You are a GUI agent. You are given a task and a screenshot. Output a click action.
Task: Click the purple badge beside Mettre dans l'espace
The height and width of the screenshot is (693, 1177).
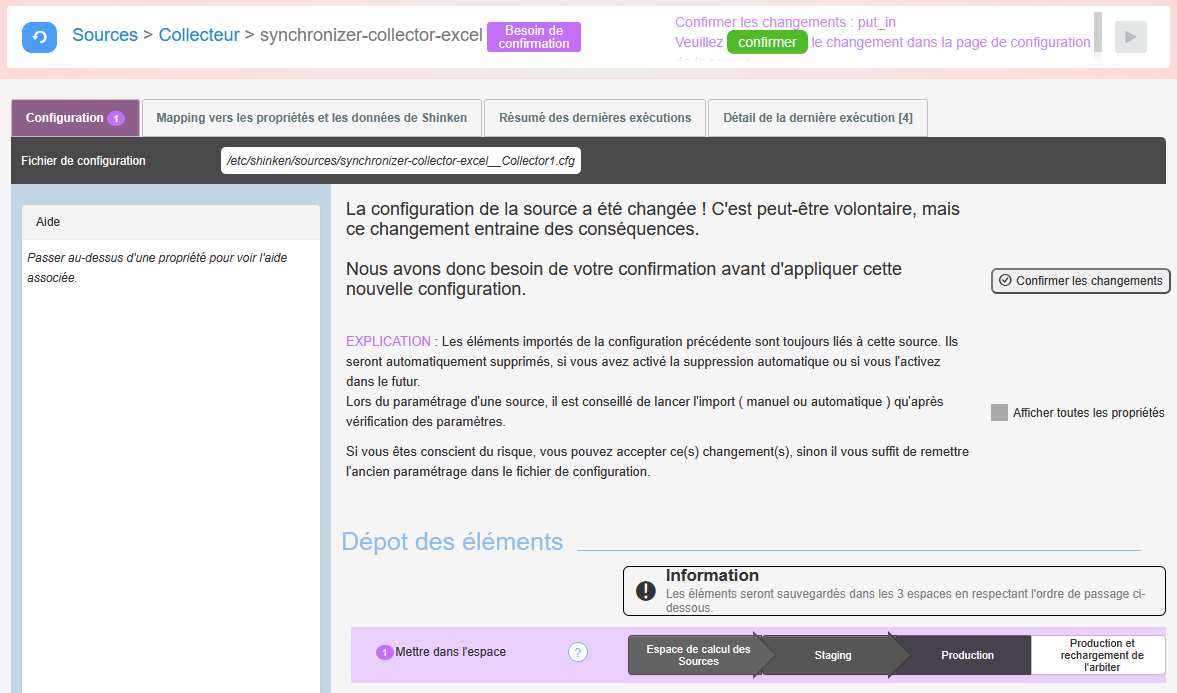point(384,652)
